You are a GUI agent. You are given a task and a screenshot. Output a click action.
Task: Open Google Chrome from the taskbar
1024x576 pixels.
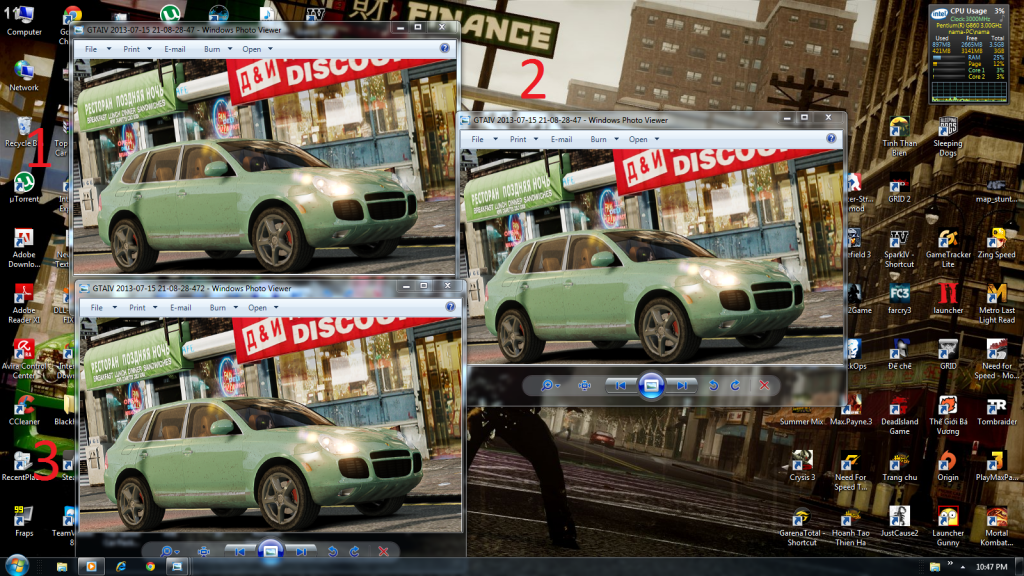coord(150,566)
